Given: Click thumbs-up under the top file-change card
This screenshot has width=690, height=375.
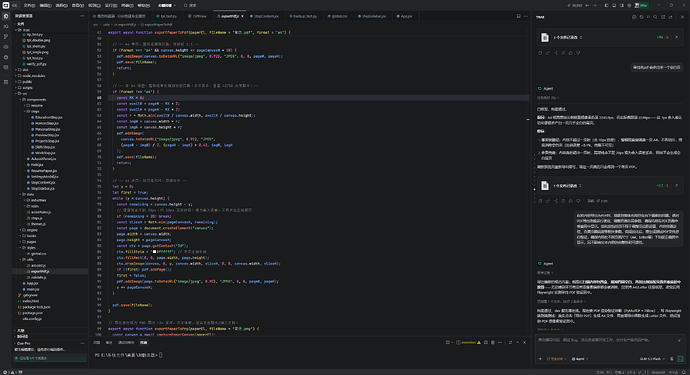Looking at the screenshot, I should 571,53.
